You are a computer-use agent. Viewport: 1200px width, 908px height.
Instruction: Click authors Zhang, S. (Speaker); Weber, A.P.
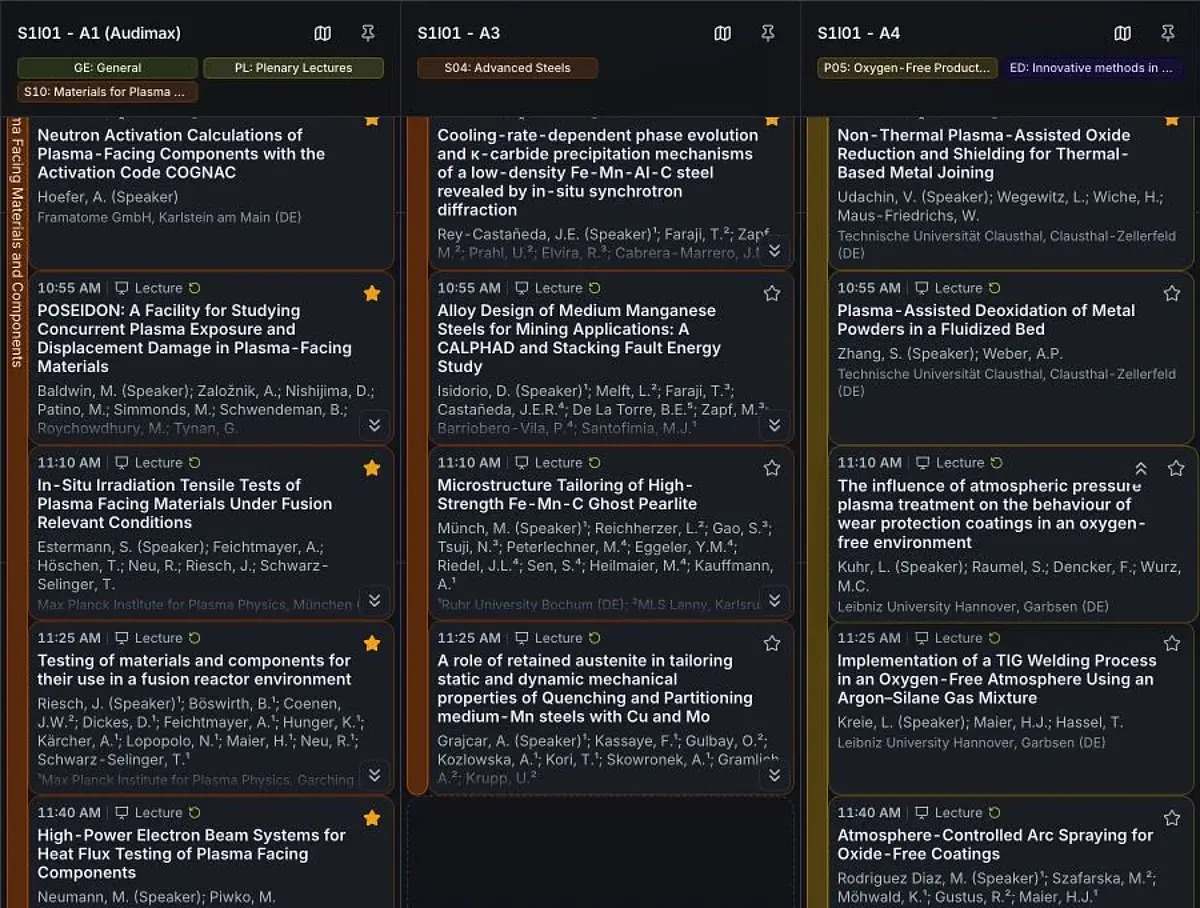tap(950, 353)
